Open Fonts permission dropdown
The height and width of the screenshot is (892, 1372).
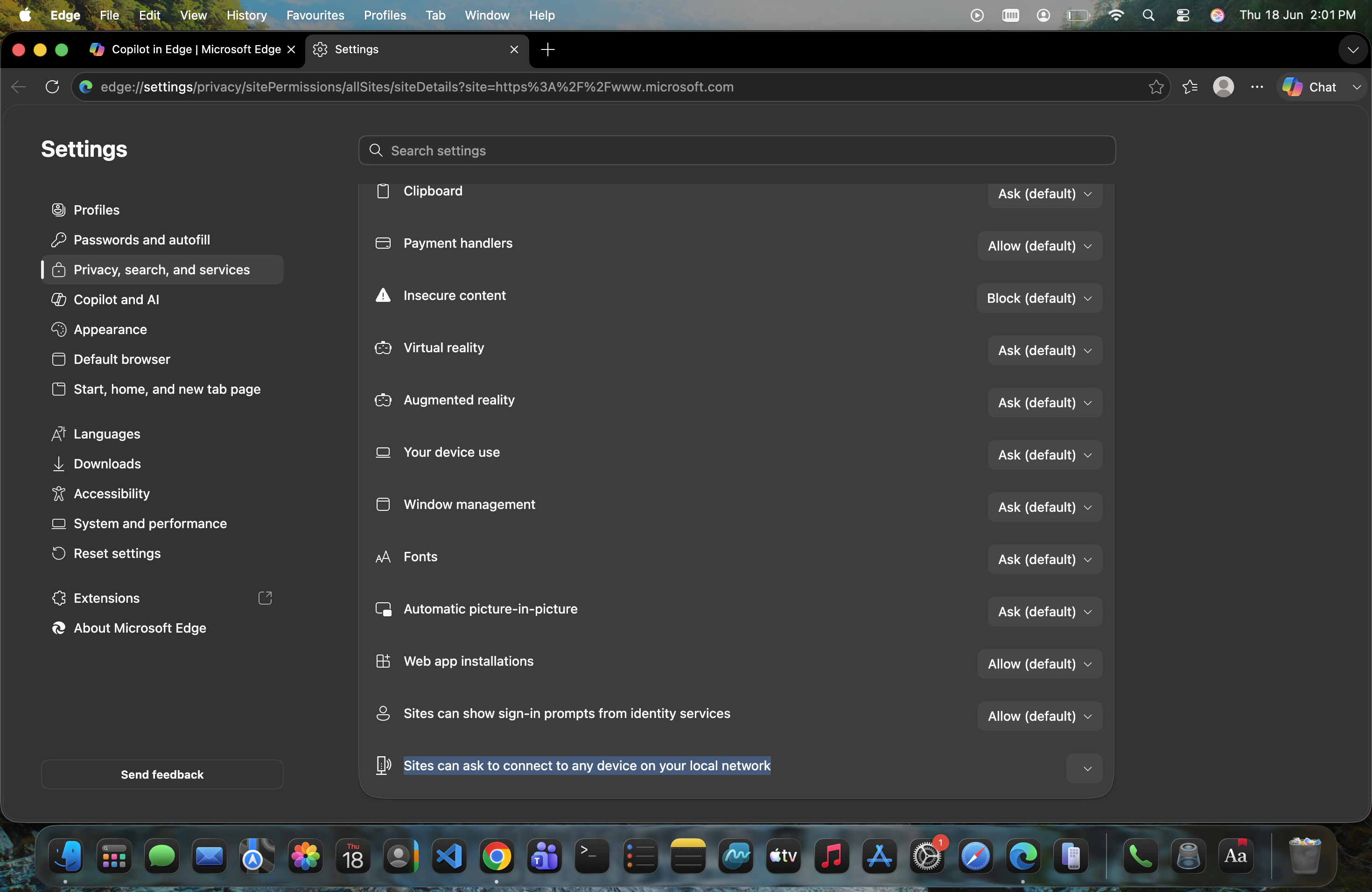point(1044,559)
